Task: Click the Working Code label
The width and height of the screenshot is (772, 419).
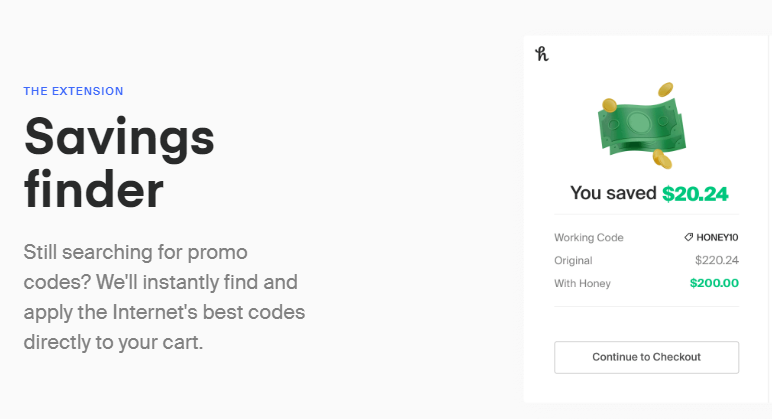Action: pos(589,237)
